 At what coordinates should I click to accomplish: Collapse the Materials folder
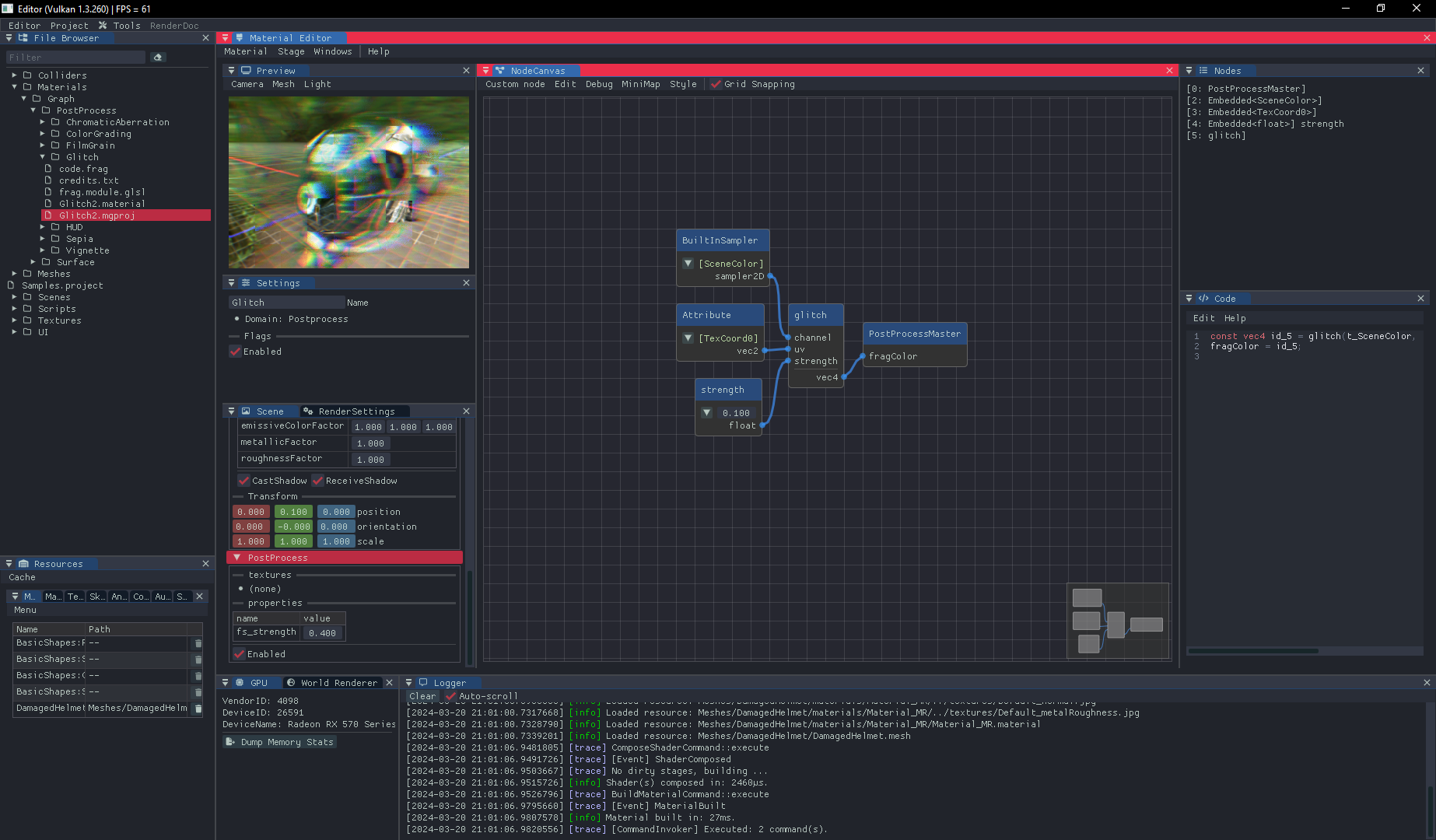[14, 87]
